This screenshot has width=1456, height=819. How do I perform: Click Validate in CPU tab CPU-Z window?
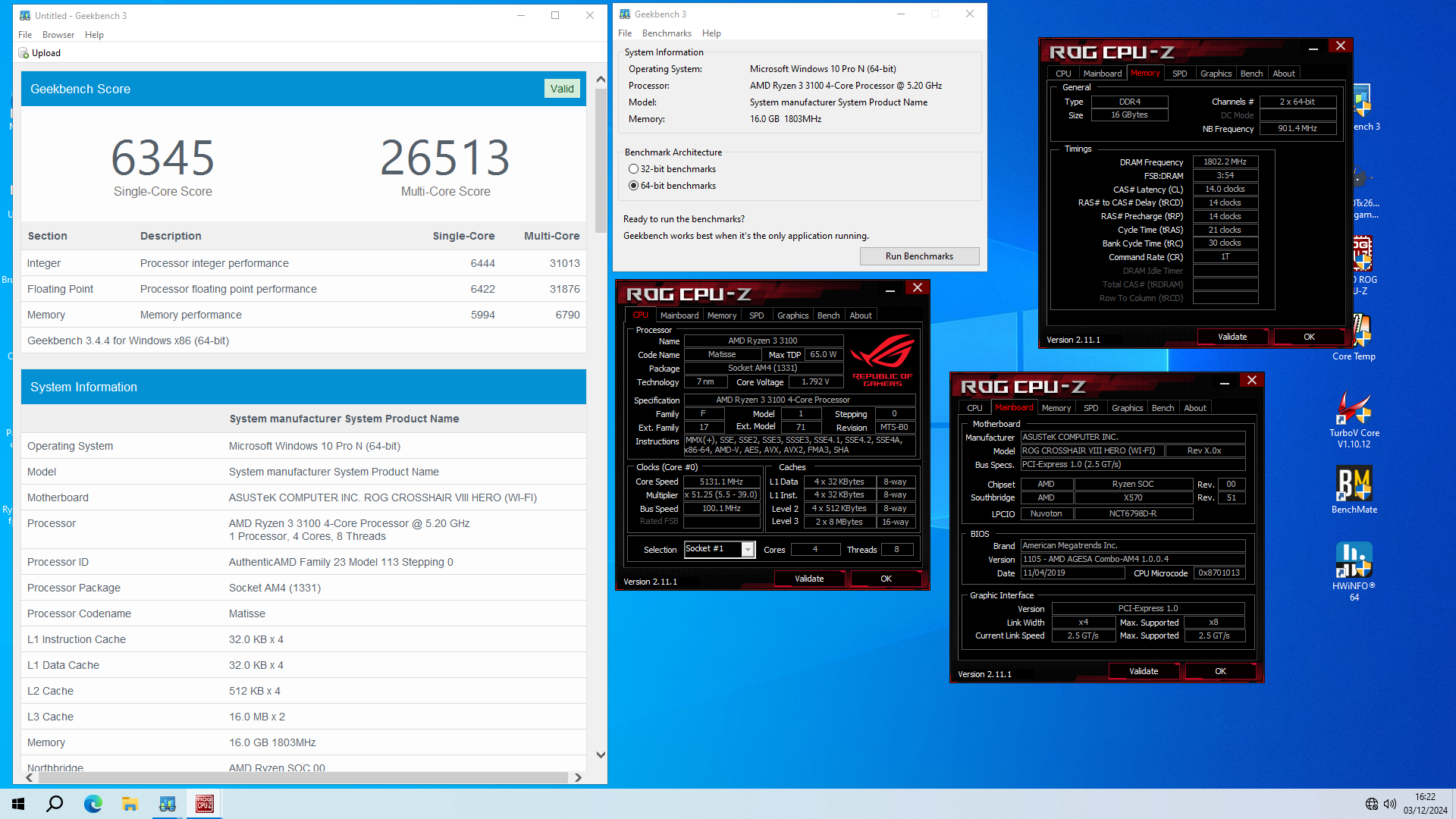809,579
